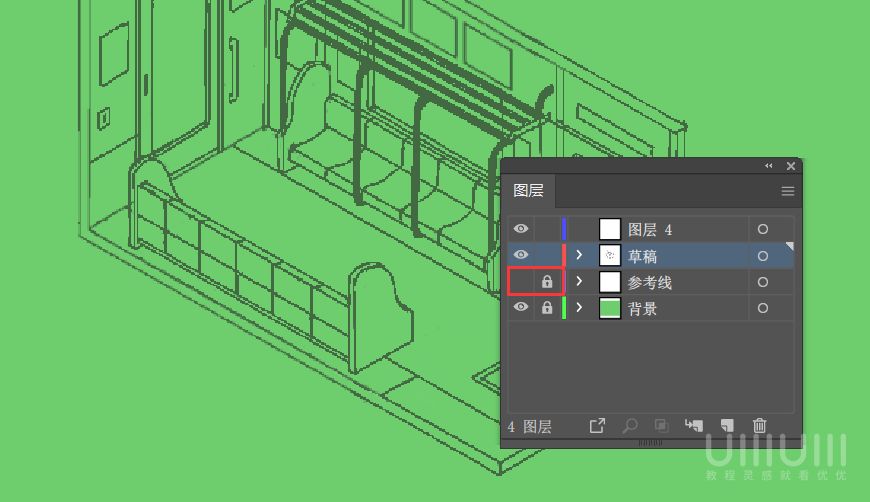This screenshot has width=870, height=502.
Task: Click the Create New Sublayer icon
Action: 694,426
